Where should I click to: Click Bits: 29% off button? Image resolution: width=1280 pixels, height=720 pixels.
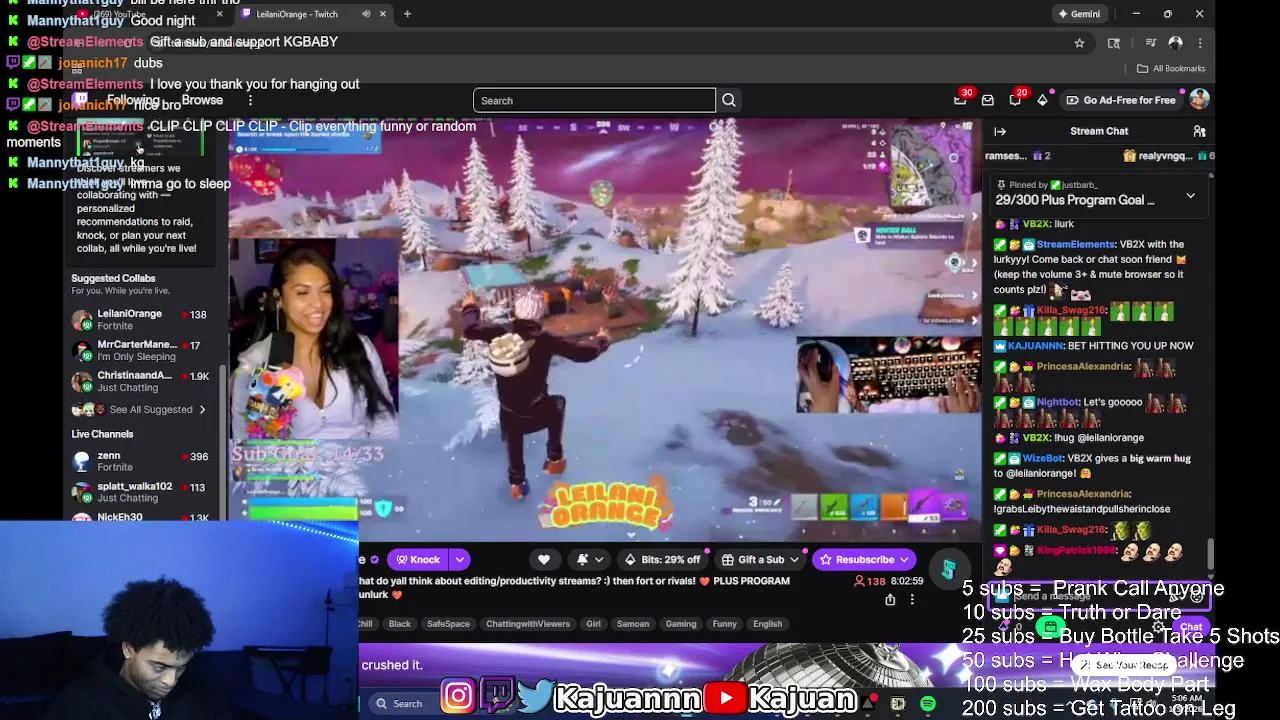point(662,560)
